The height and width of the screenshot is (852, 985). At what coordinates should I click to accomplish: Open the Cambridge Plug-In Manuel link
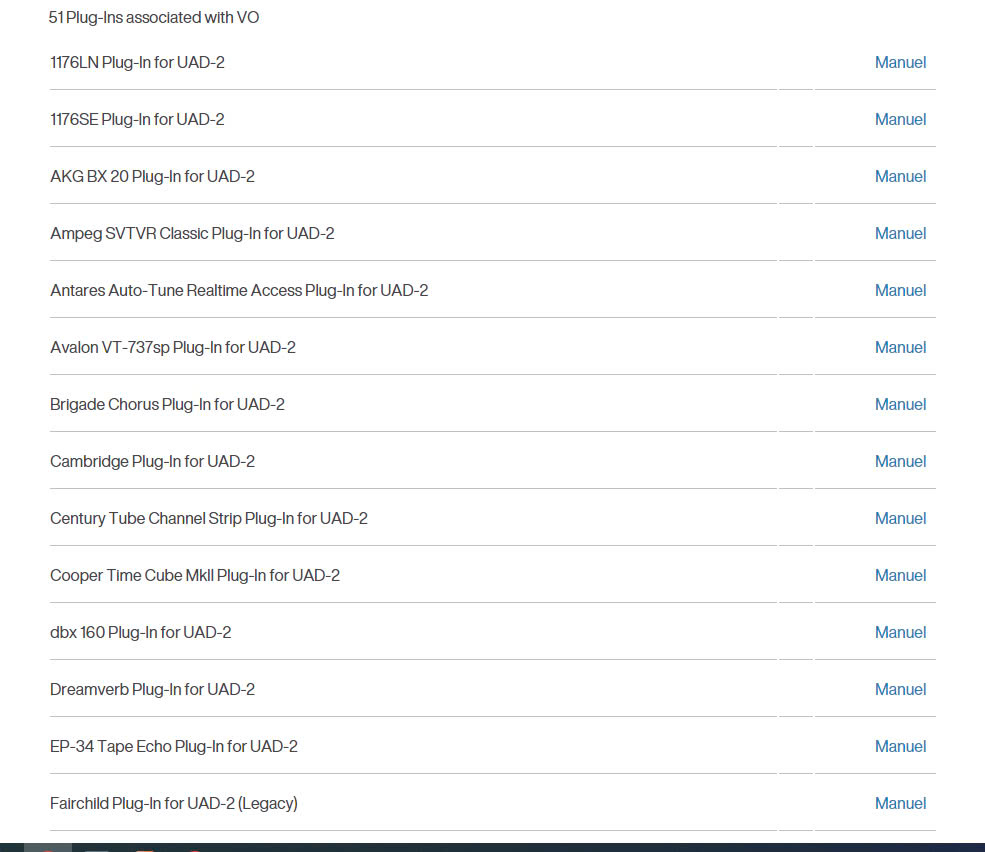pyautogui.click(x=900, y=461)
